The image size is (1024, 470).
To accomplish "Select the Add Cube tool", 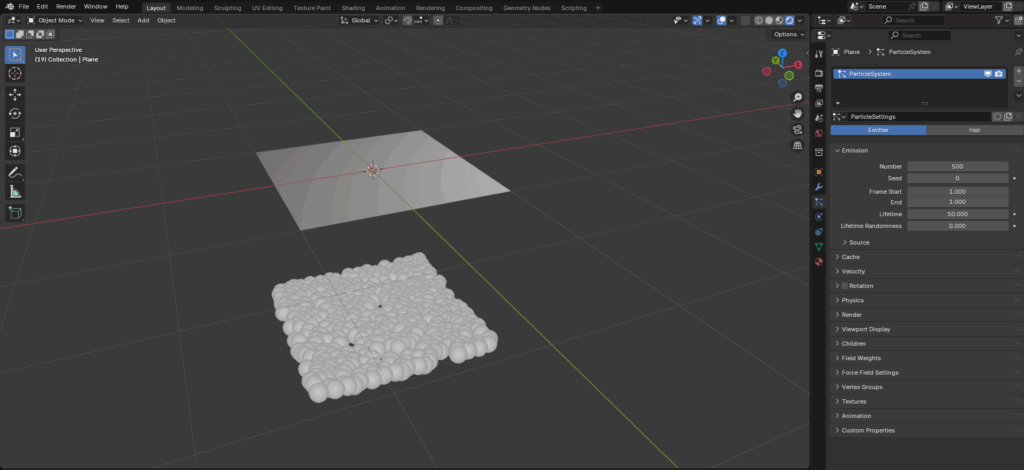I will coord(15,213).
